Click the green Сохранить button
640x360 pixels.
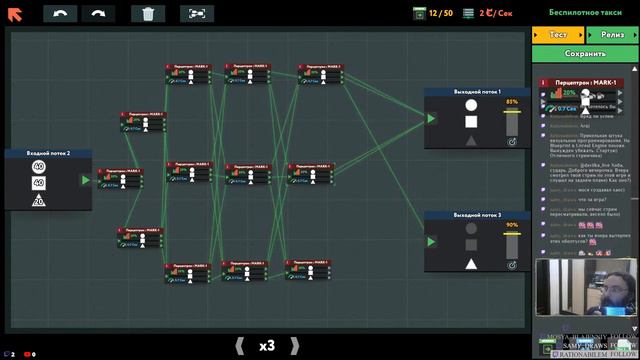coord(585,53)
